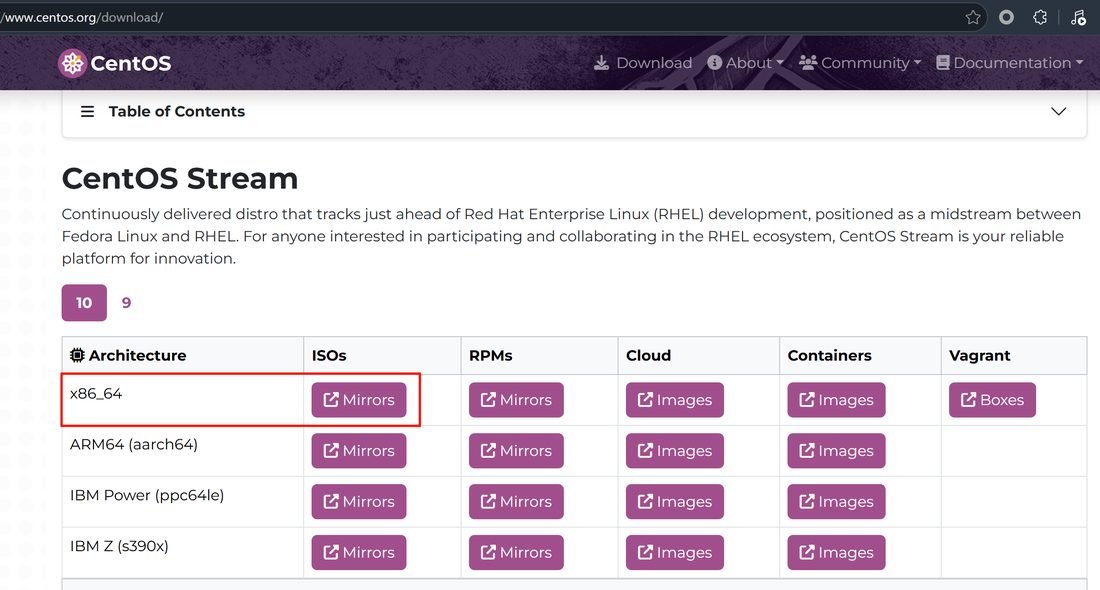Open the media control music note icon

(x=1078, y=18)
